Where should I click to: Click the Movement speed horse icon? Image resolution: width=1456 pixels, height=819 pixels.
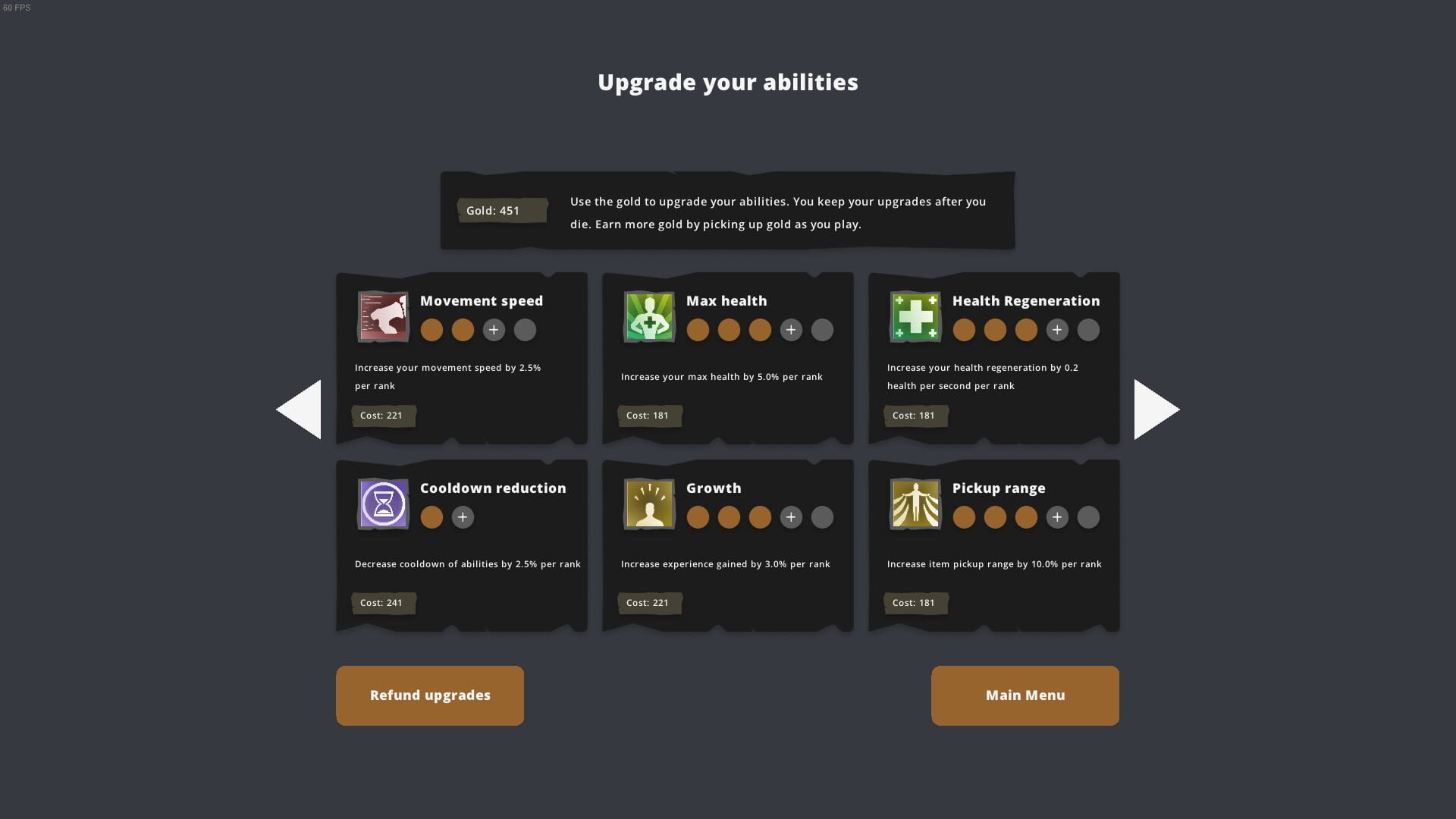tap(383, 316)
